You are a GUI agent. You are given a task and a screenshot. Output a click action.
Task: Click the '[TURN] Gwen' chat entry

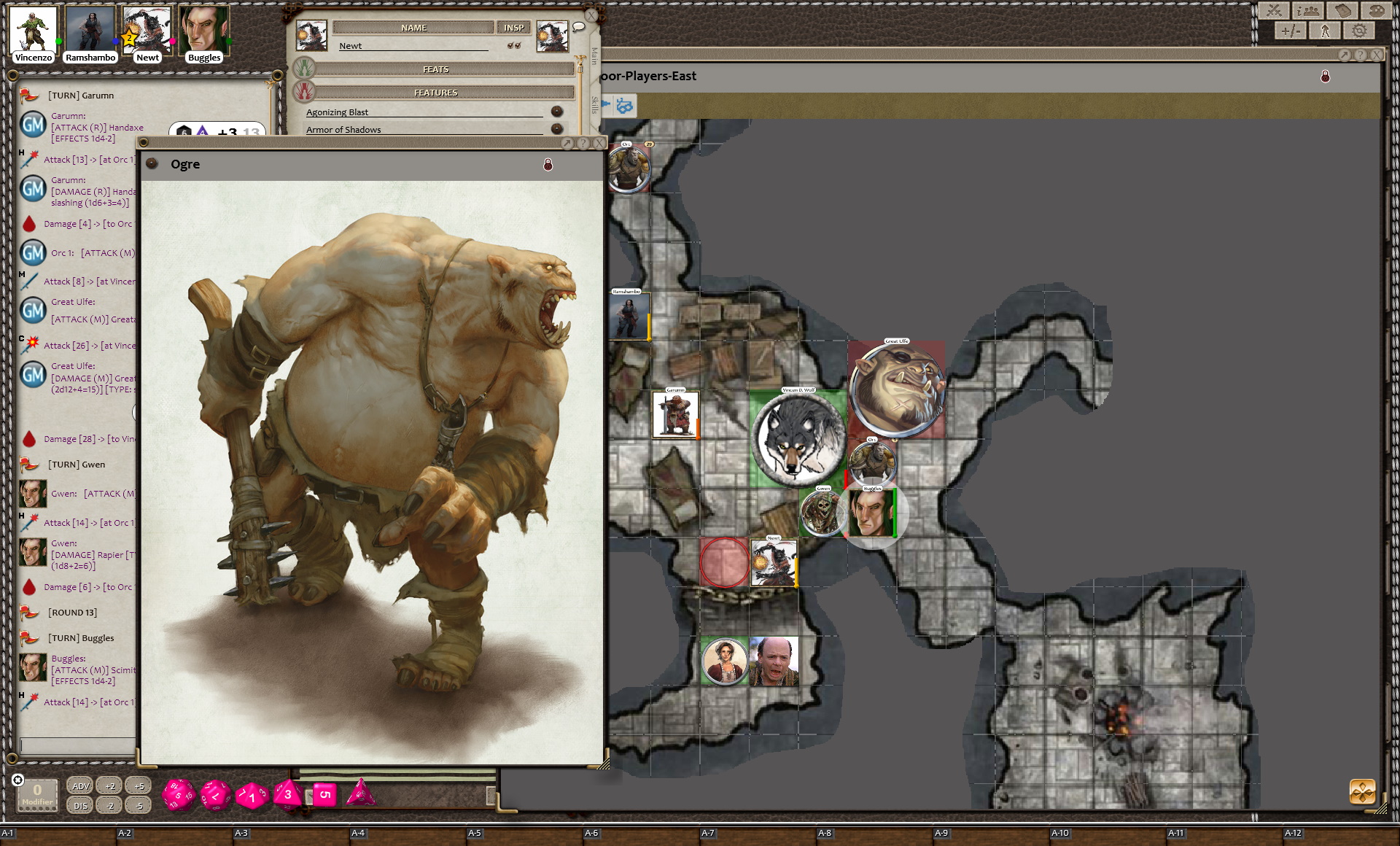point(77,465)
